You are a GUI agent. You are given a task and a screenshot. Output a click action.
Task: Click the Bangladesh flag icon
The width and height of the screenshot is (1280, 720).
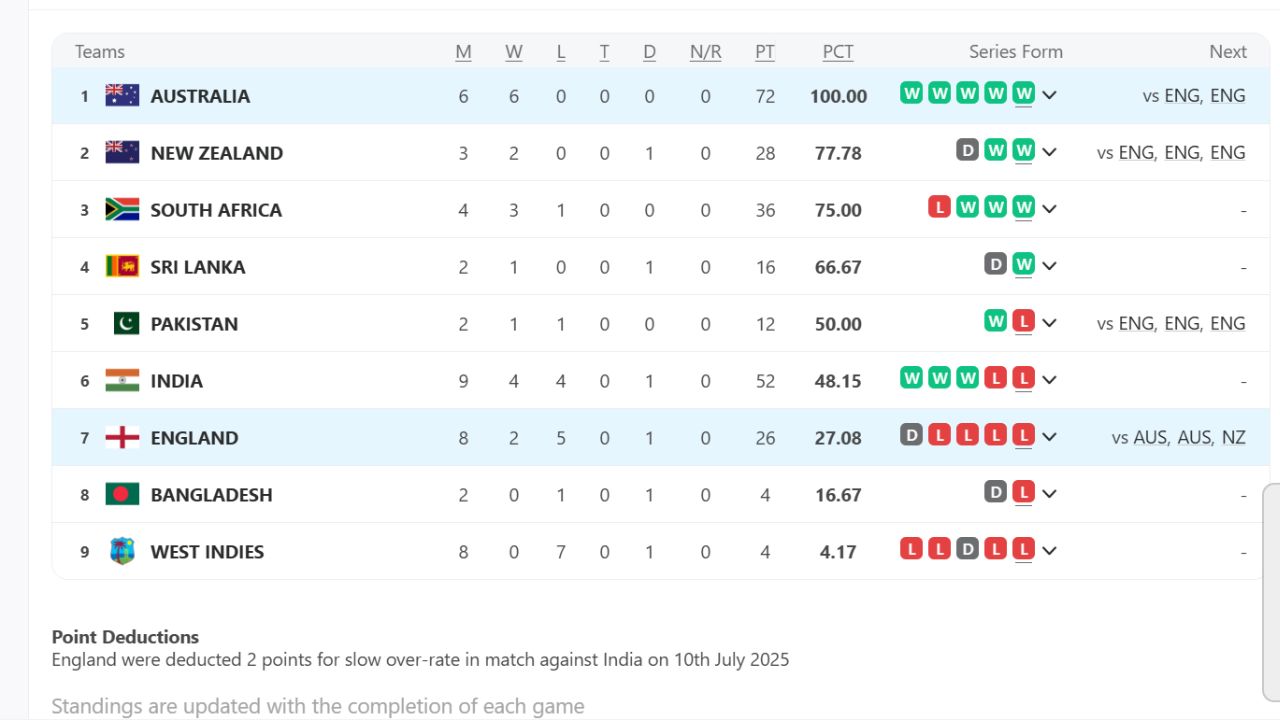121,494
